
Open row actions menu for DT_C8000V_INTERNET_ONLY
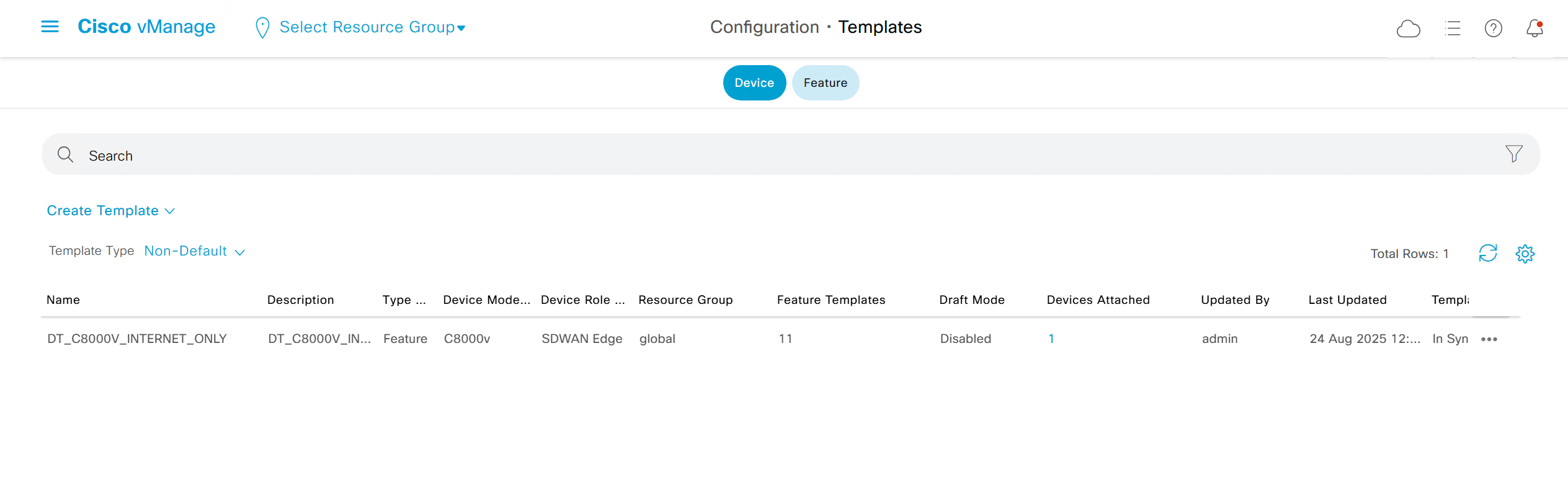[x=1489, y=339]
